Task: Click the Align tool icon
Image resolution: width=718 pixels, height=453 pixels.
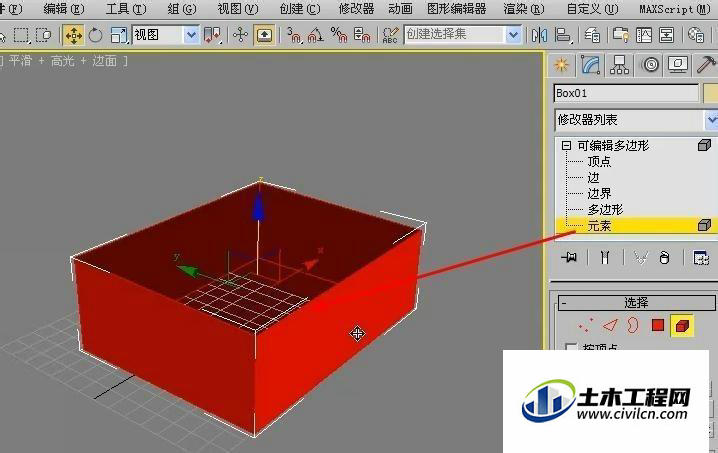Action: [563, 35]
